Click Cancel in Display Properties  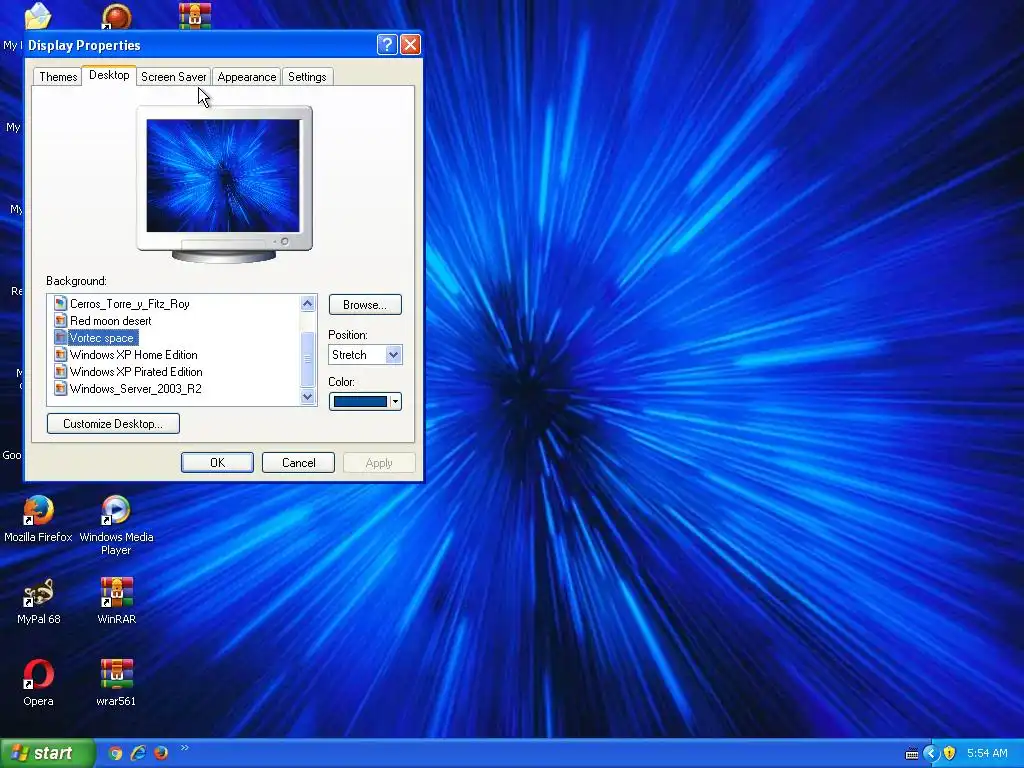298,462
